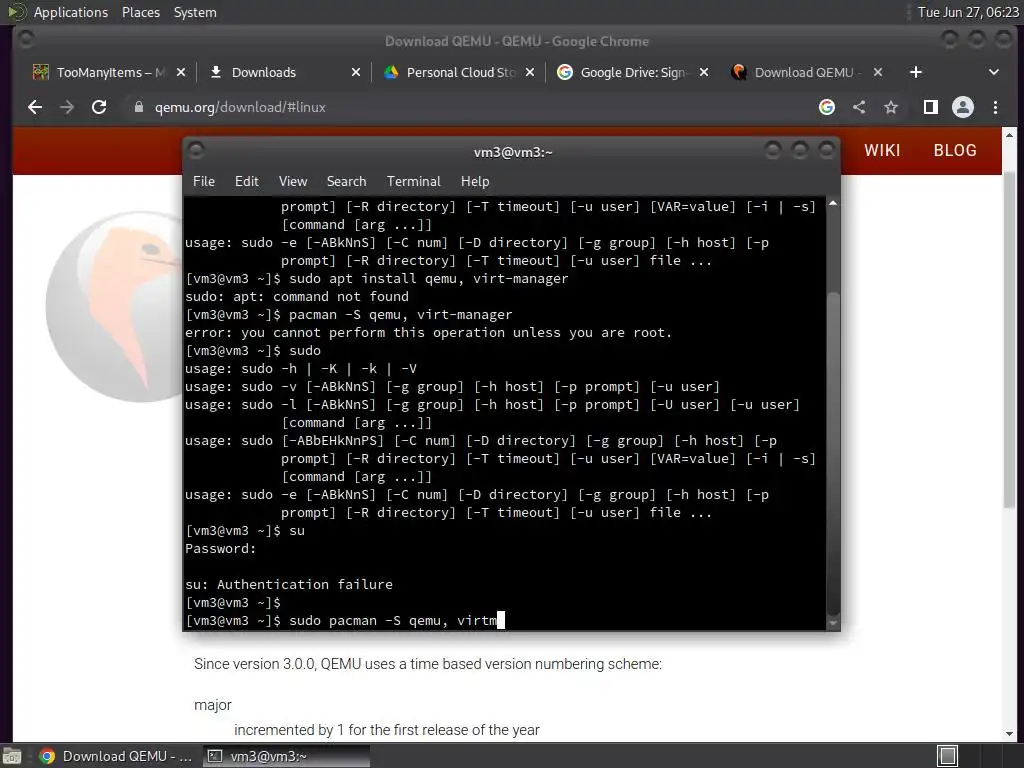Share this page via share icon
The height and width of the screenshot is (768, 1024).
(859, 107)
